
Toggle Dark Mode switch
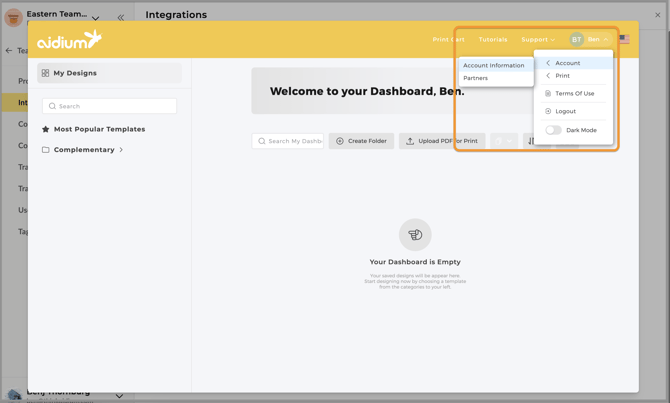coord(553,130)
